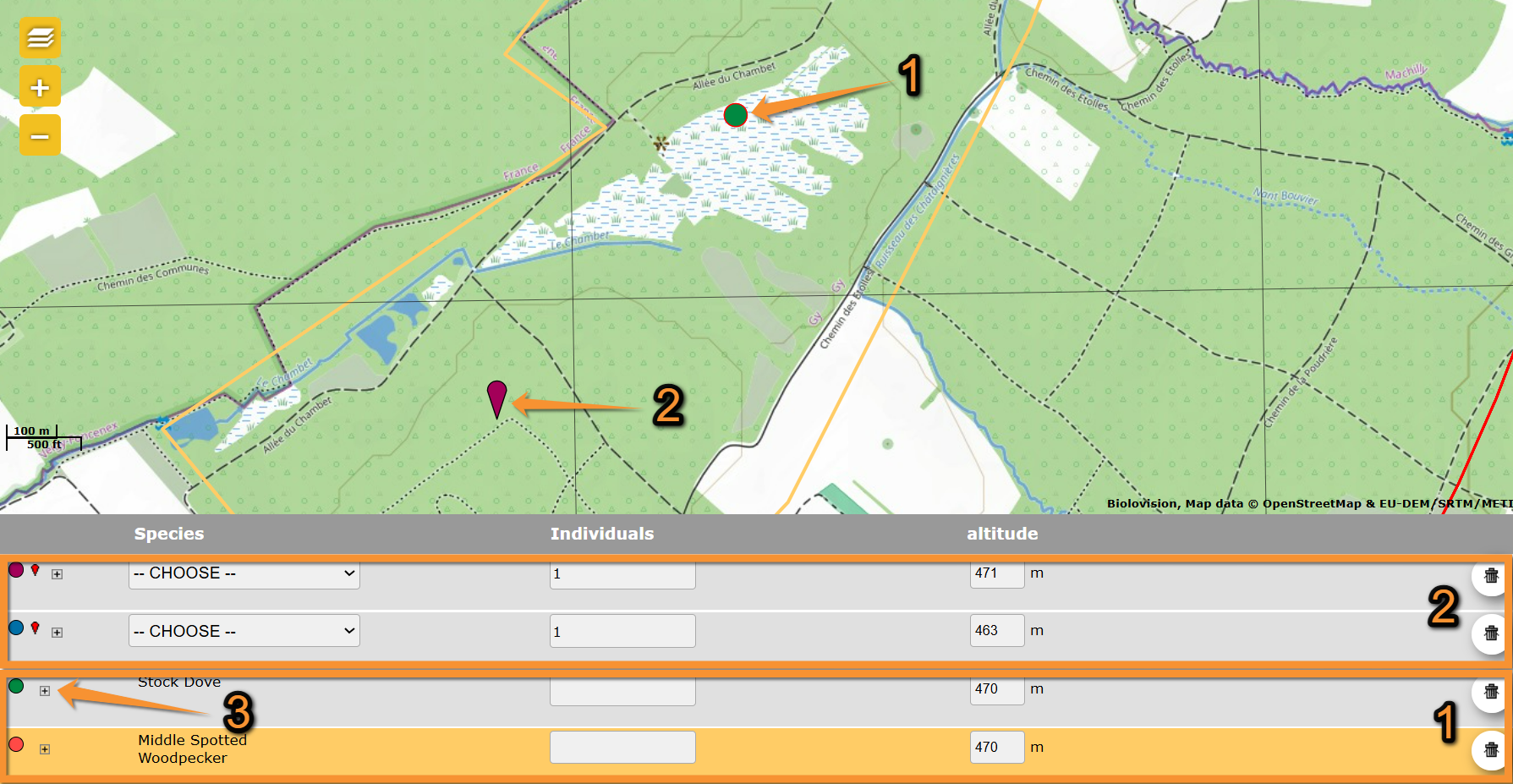Screen dimensions: 1513x784
Task: Click the green circle marker on map
Action: pos(736,115)
